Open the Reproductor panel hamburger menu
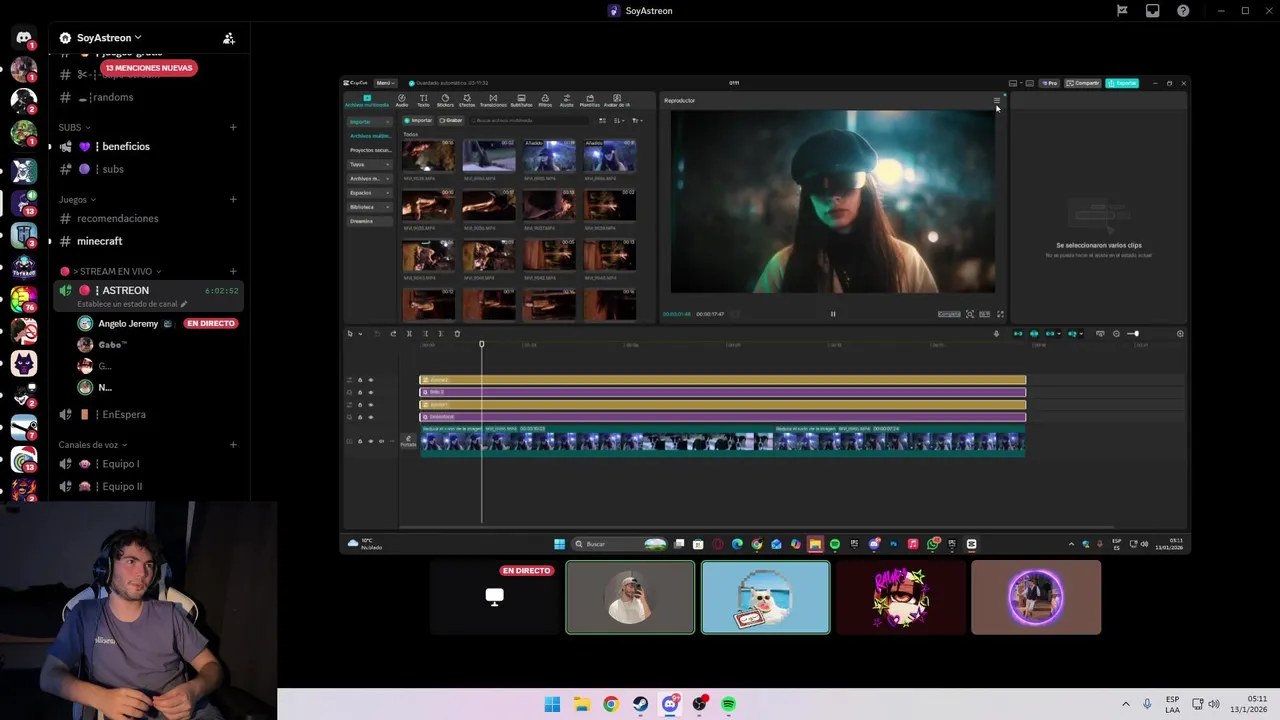 tap(997, 100)
